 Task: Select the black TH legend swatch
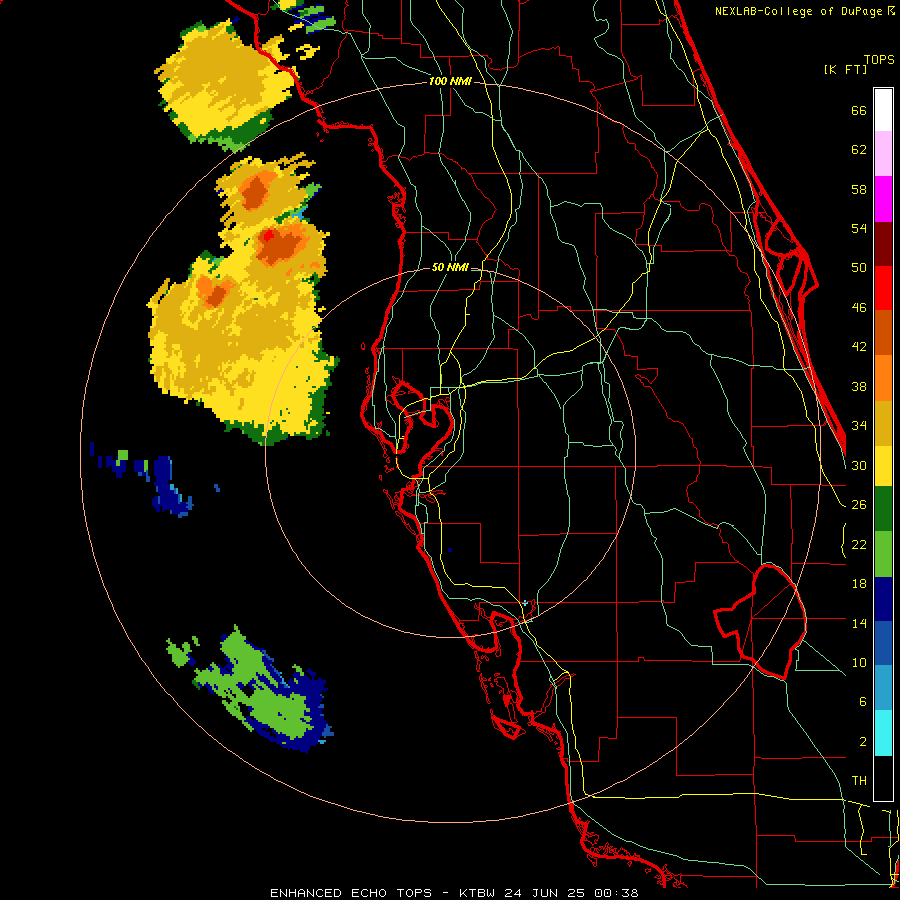point(883,778)
